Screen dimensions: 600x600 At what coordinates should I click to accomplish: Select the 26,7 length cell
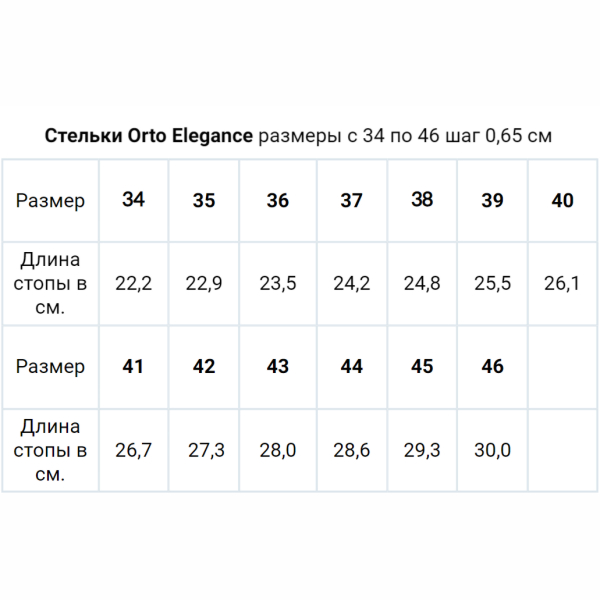[x=133, y=450]
